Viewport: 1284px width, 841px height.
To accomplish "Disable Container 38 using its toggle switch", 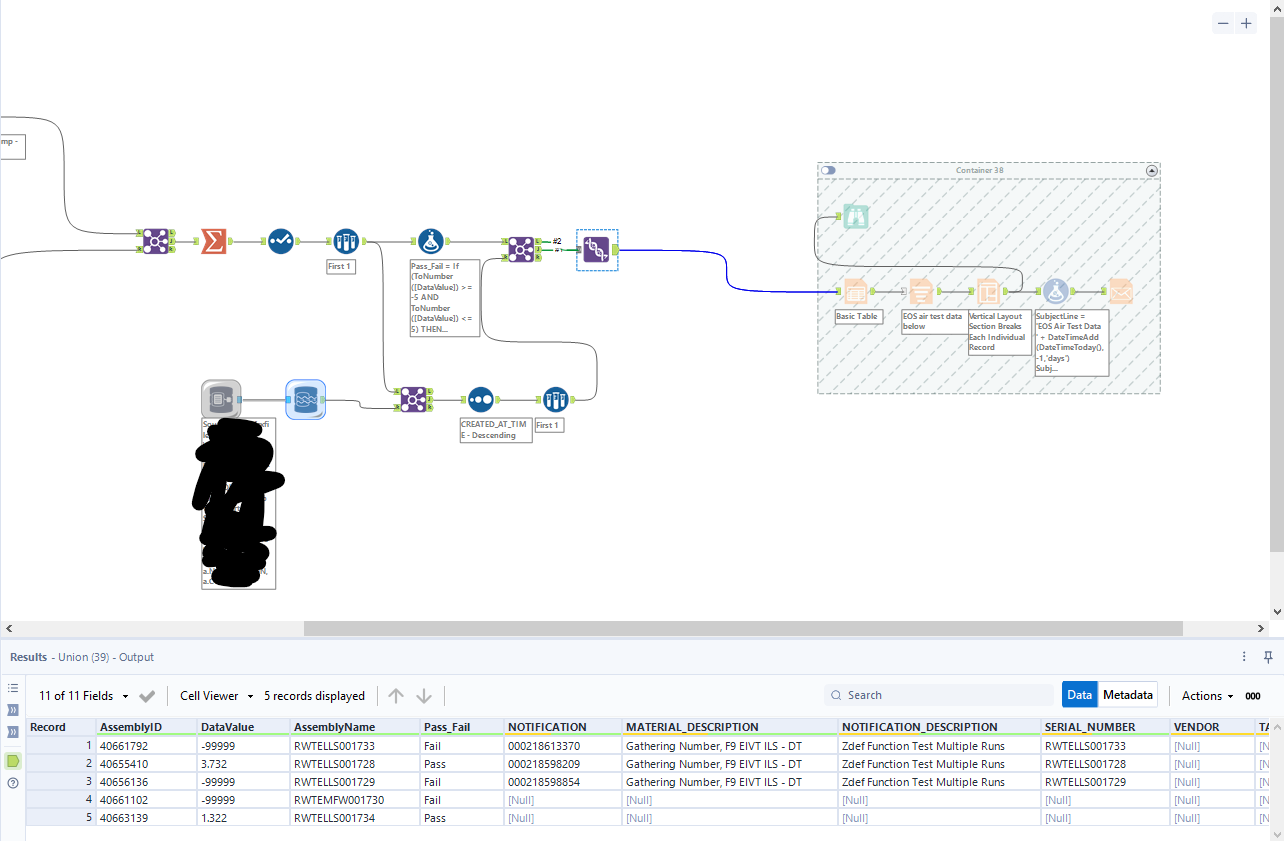I will pos(826,170).
